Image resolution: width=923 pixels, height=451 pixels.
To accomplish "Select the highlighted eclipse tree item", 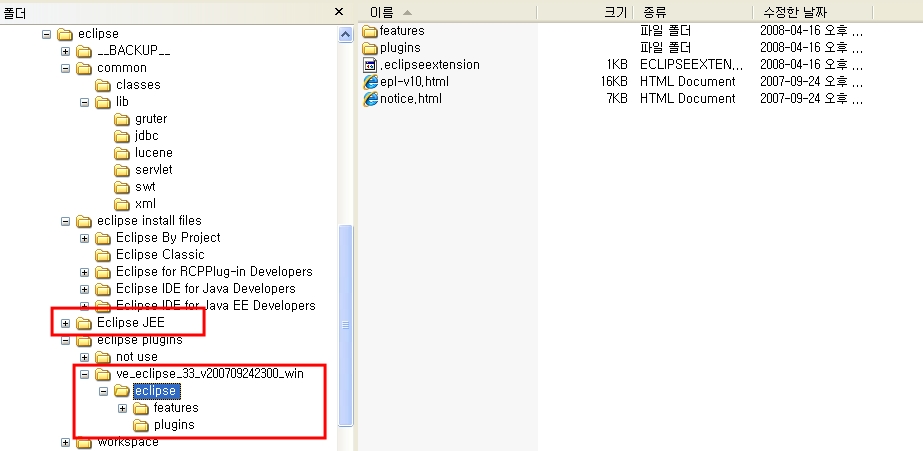I will click(x=157, y=391).
